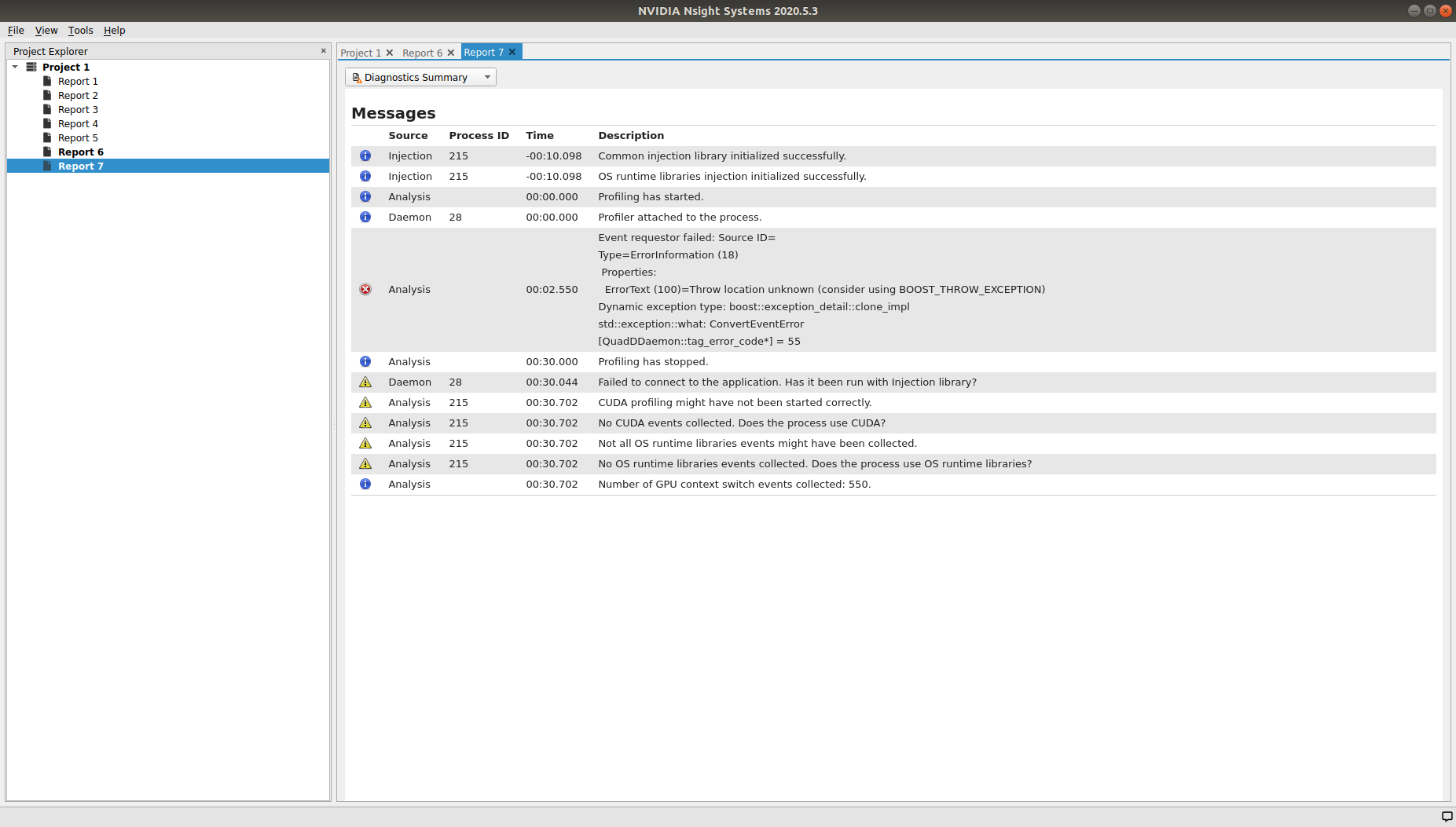Switch to the Report 6 tab
The width and height of the screenshot is (1456, 827).
tap(423, 53)
